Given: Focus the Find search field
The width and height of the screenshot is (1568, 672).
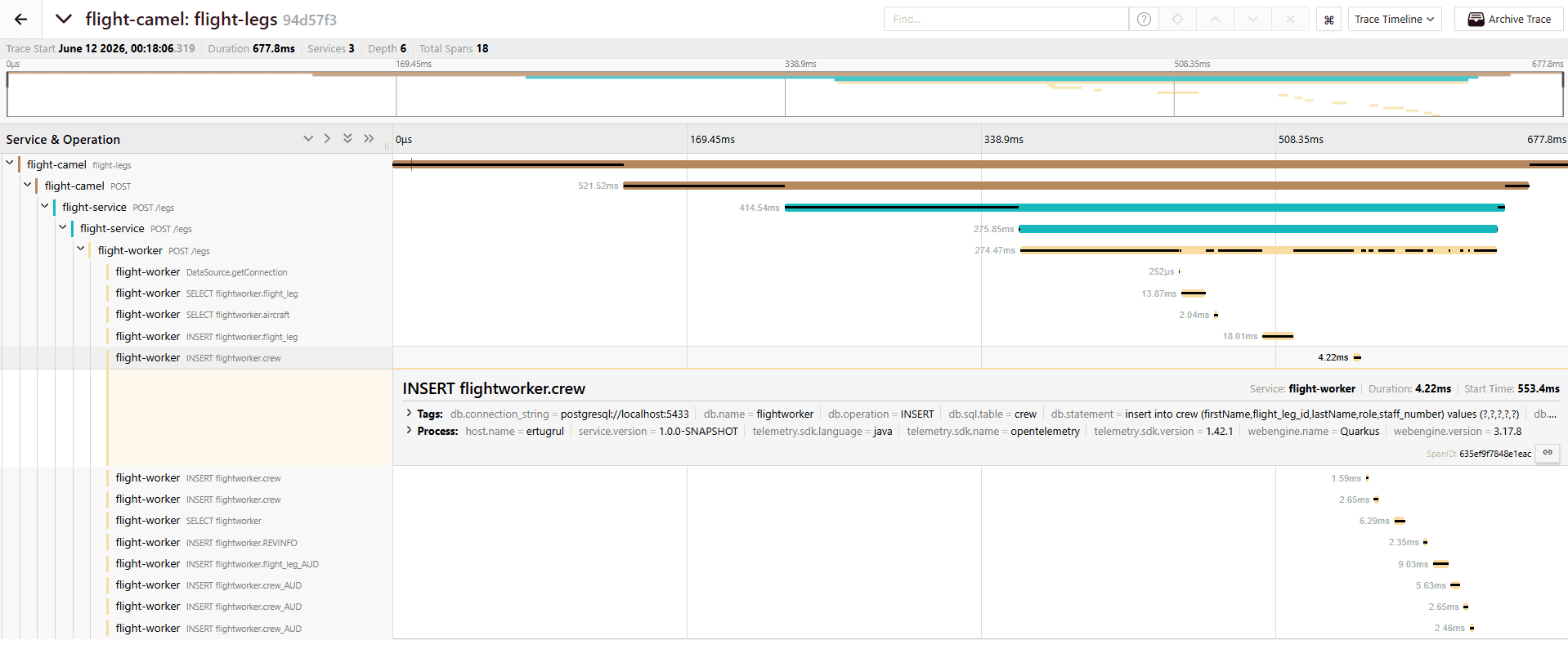Looking at the screenshot, I should (x=1006, y=19).
